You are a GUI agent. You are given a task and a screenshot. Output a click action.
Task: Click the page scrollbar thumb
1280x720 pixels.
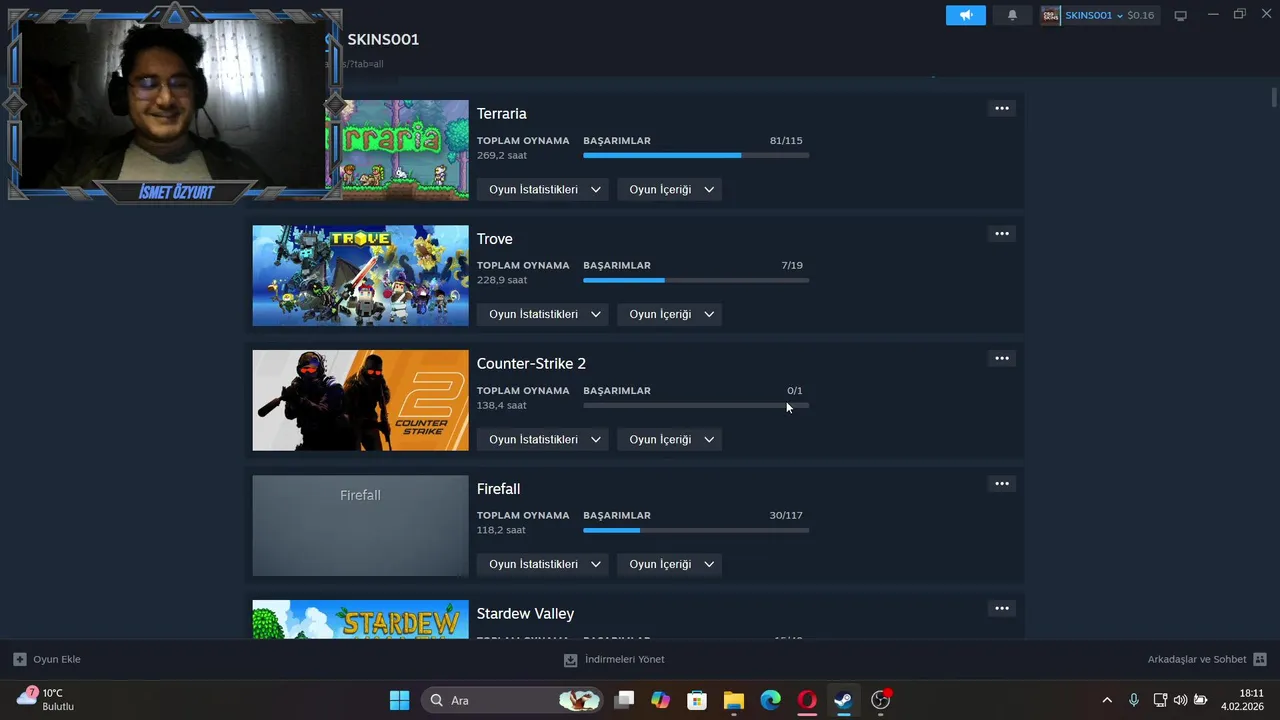1274,97
